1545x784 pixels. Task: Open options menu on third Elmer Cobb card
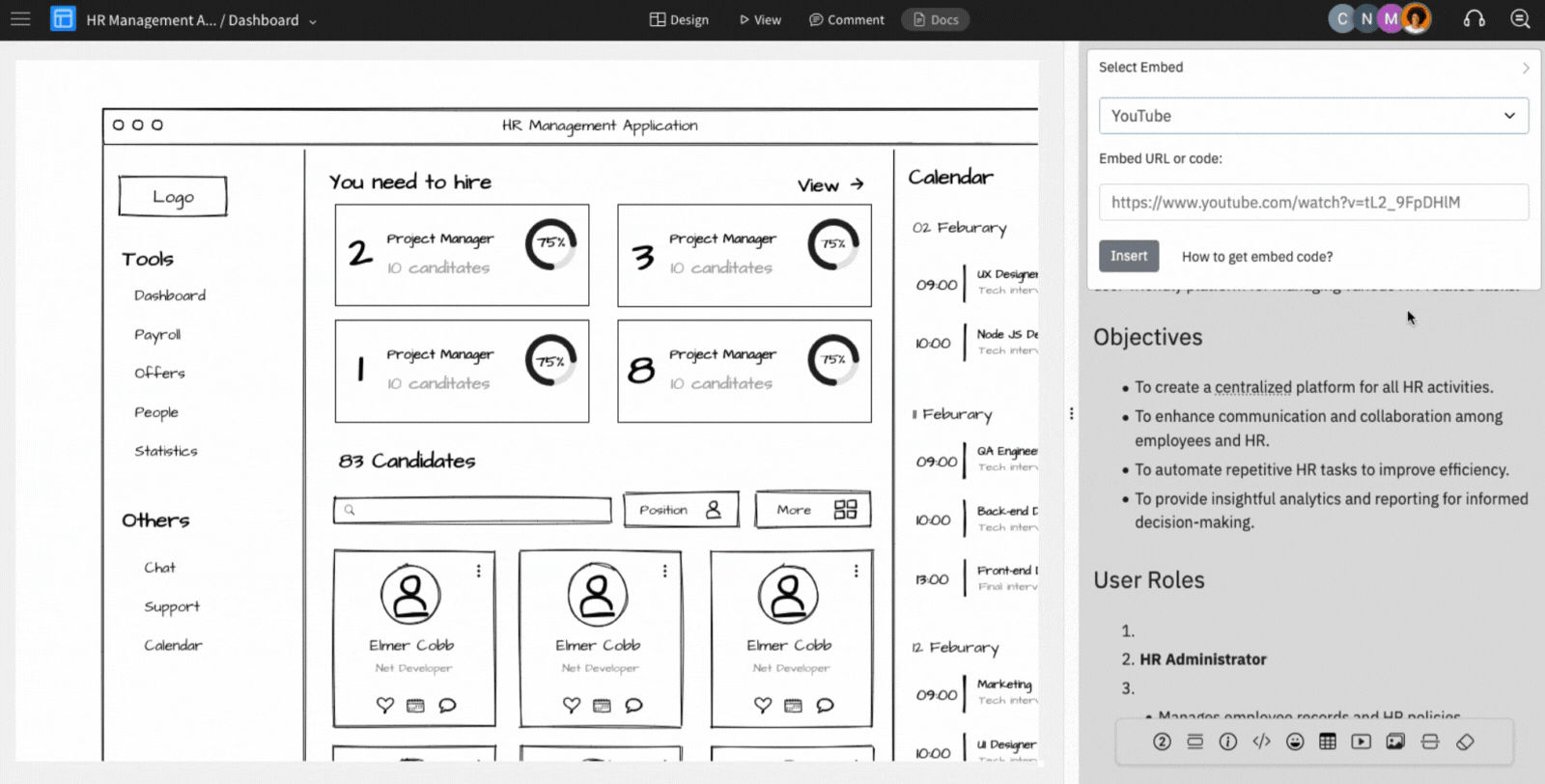[856, 572]
